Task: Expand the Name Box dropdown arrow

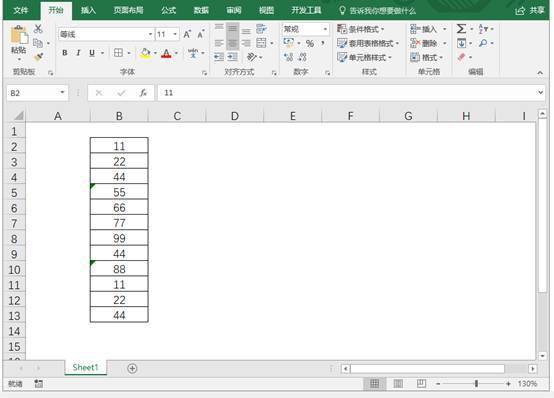Action: [62, 93]
